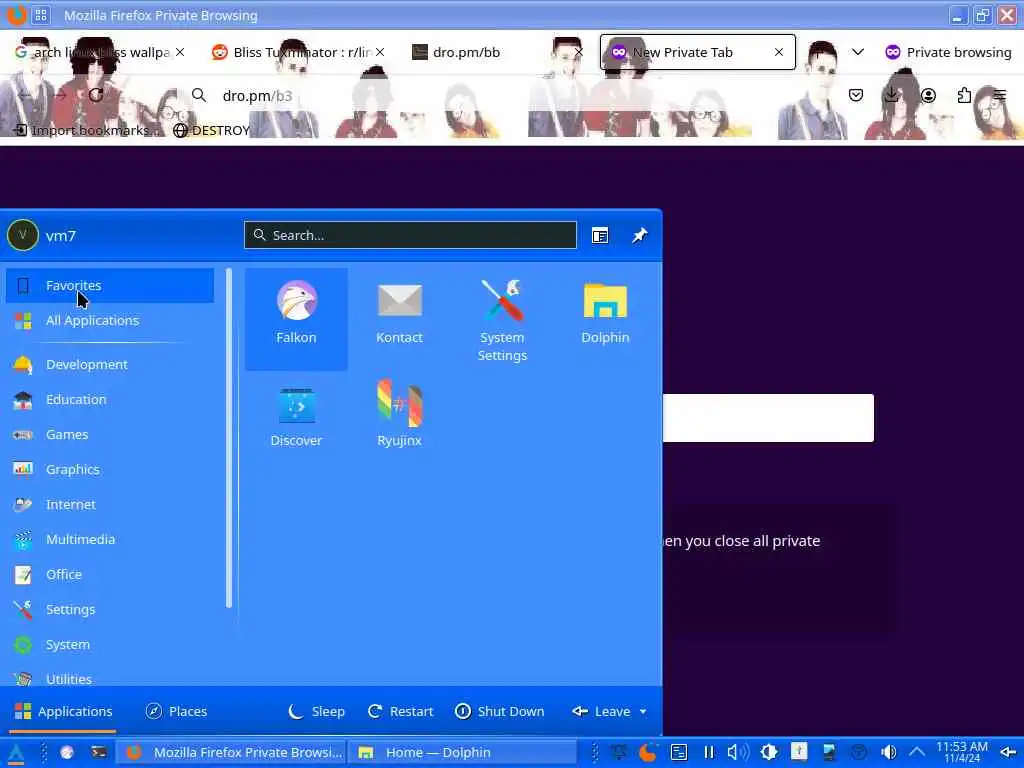Click the orange moon tray icon
1024x768 pixels.
click(x=648, y=752)
